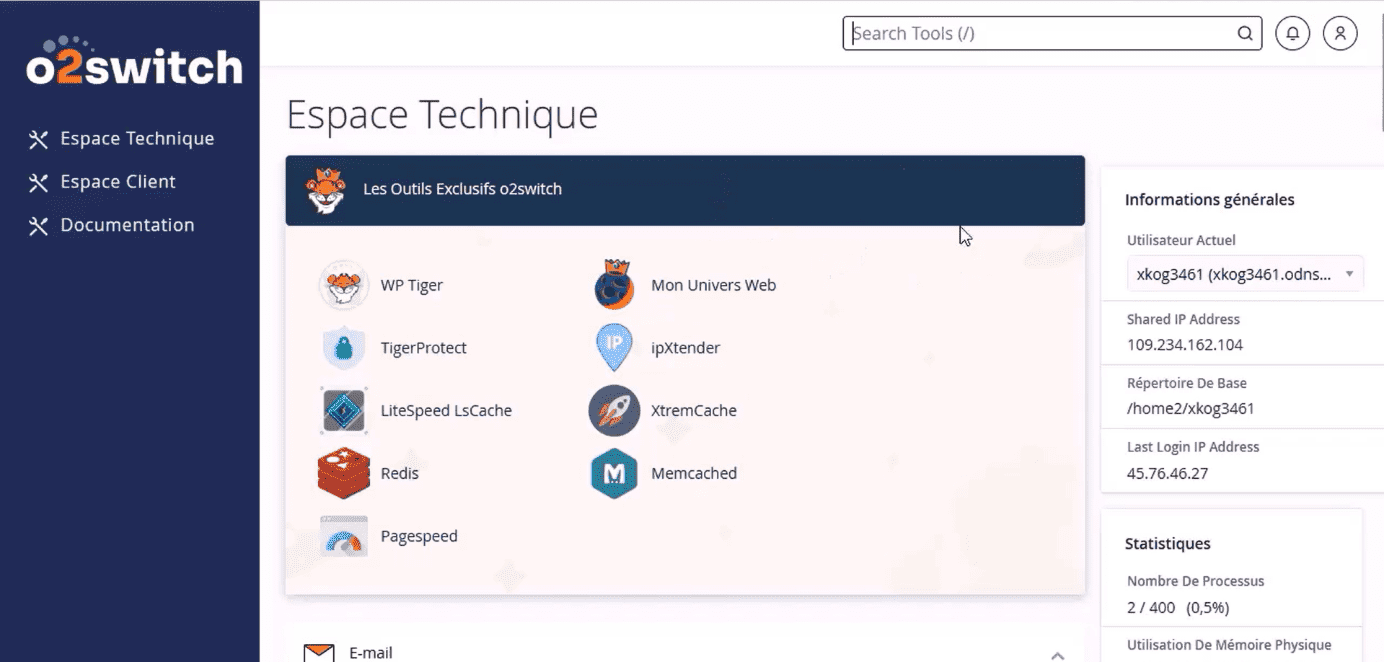1384x662 pixels.
Task: Click the Espace Technique page title
Action: tap(442, 115)
